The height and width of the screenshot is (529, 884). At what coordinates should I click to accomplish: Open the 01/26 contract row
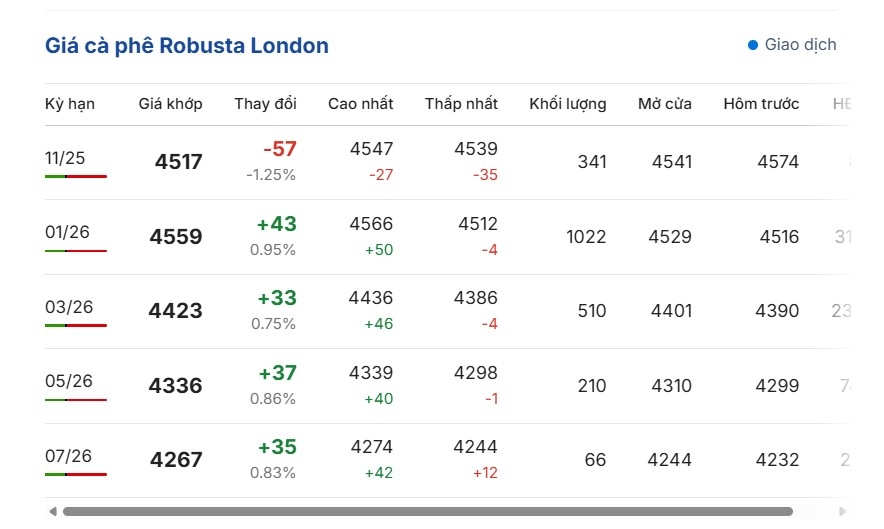coord(67,233)
